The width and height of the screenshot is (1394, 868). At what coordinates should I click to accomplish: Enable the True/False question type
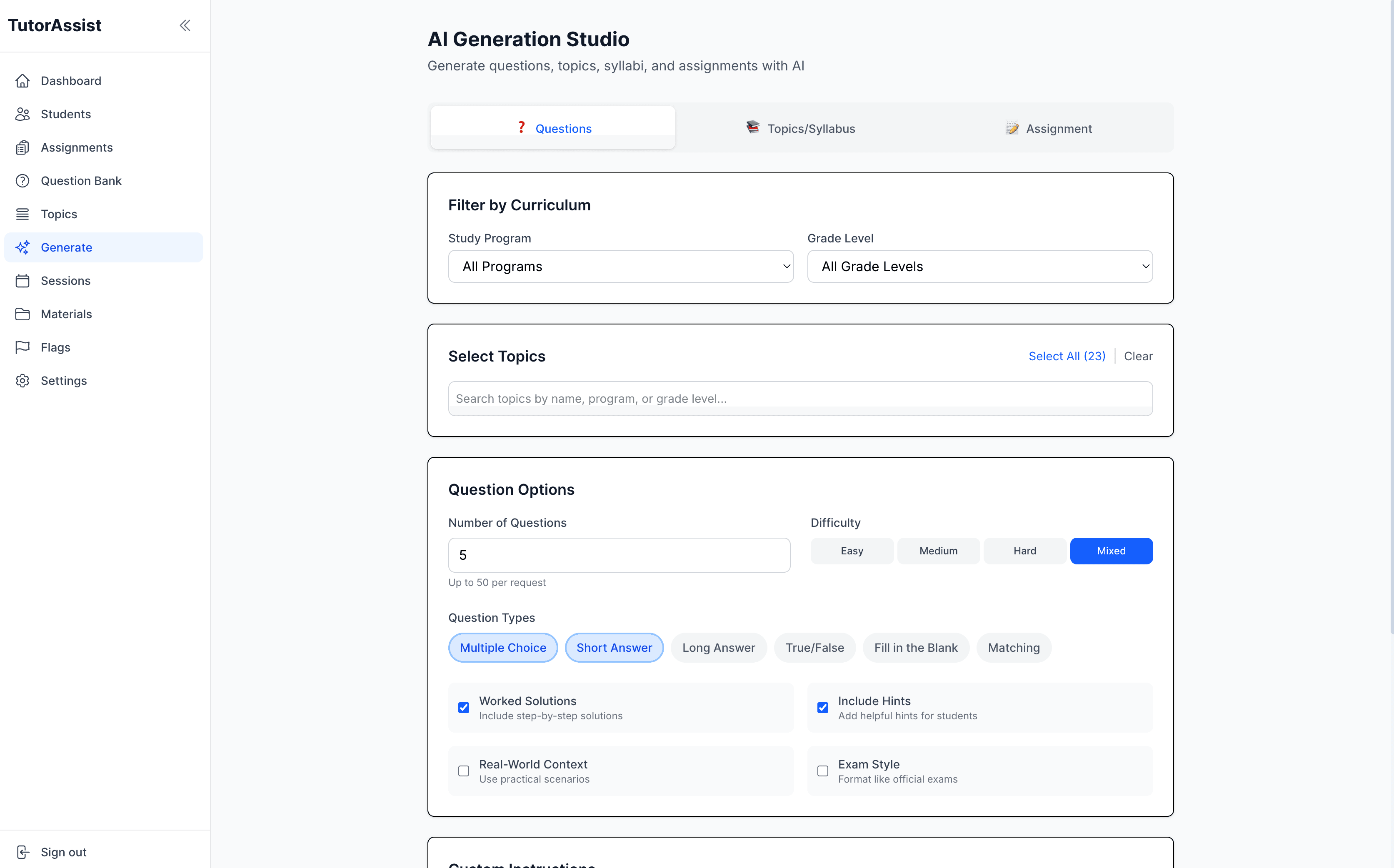[815, 648]
